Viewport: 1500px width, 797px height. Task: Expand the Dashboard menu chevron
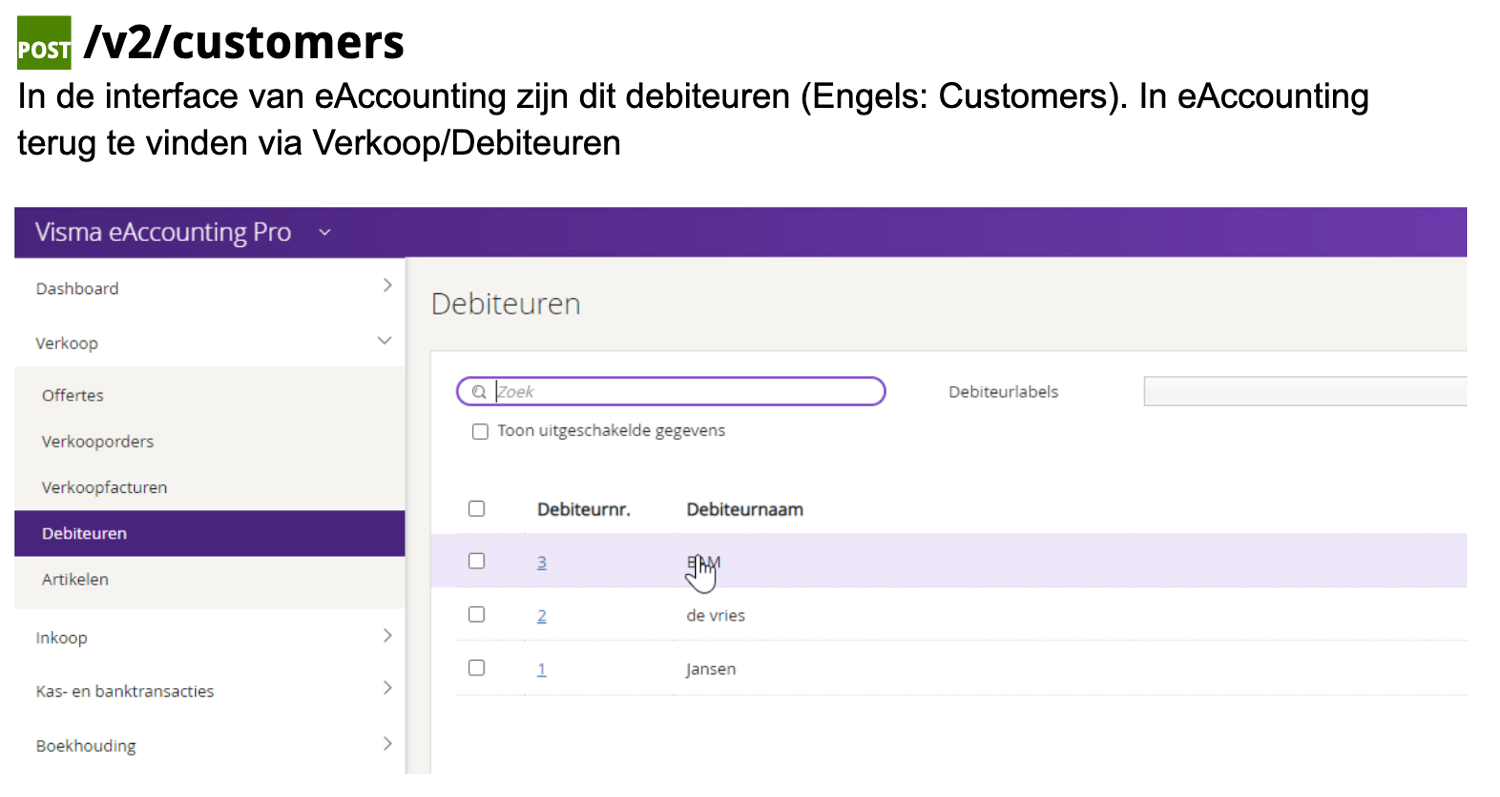[x=386, y=286]
